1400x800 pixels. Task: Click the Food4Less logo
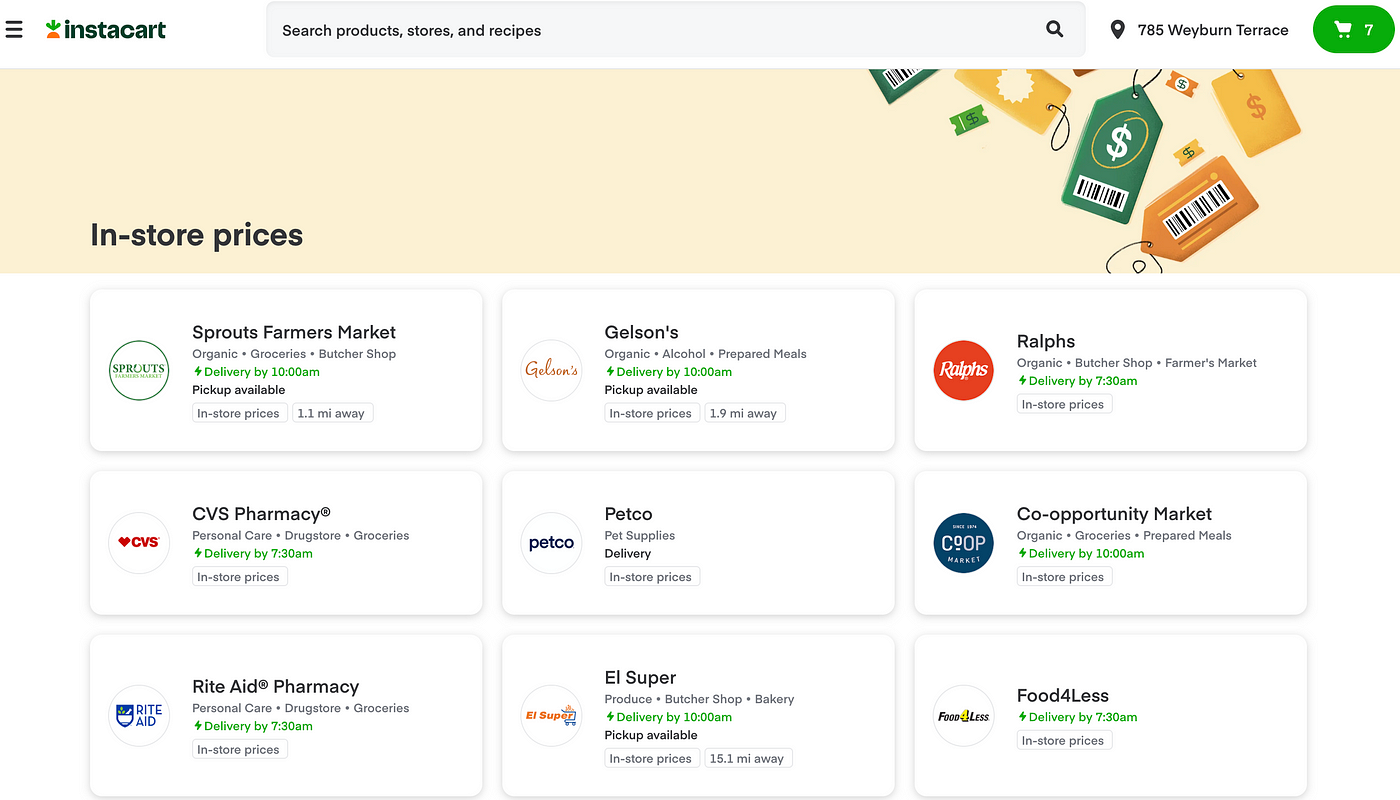click(963, 715)
